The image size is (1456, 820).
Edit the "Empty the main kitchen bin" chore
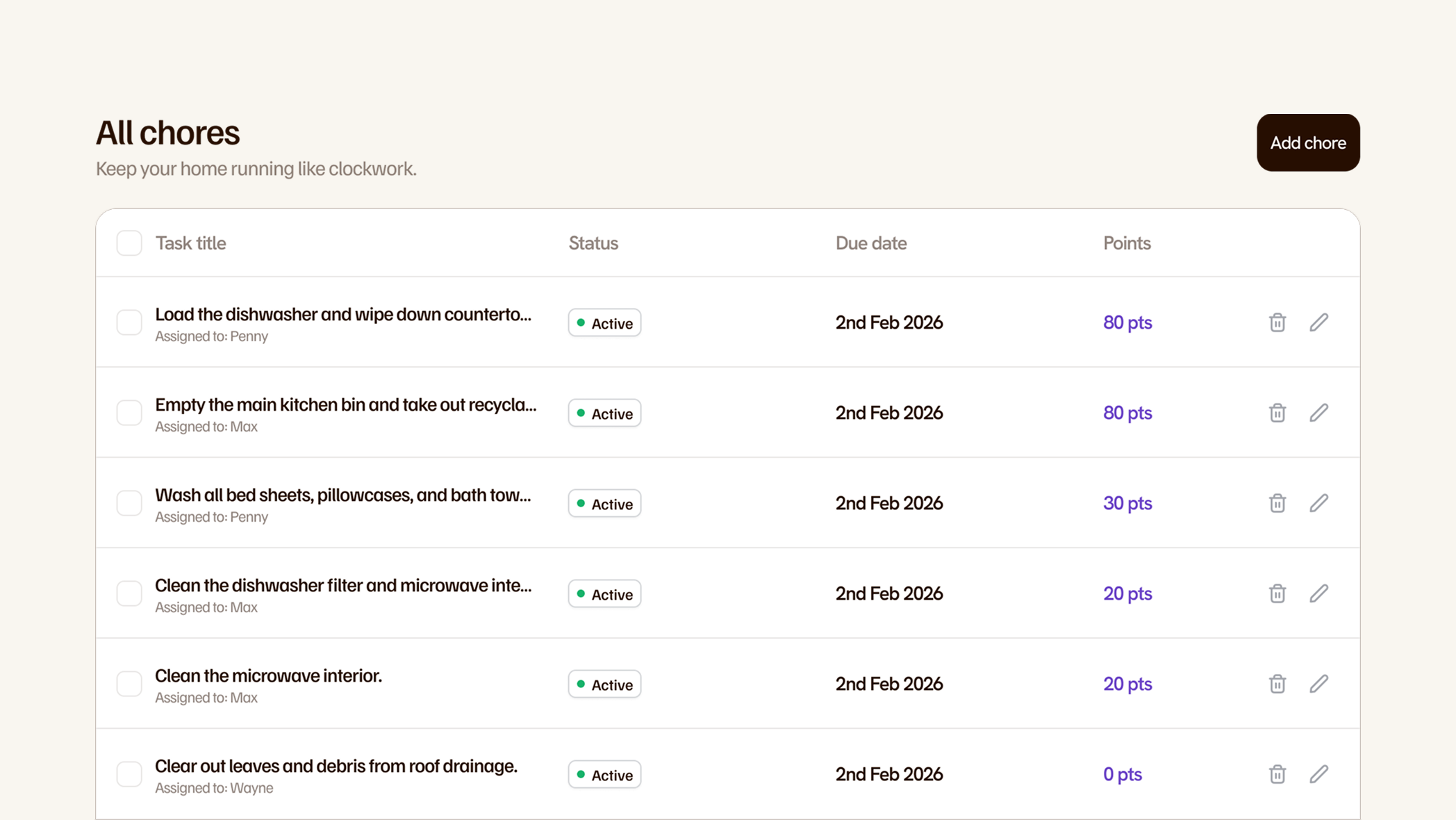tap(1319, 413)
